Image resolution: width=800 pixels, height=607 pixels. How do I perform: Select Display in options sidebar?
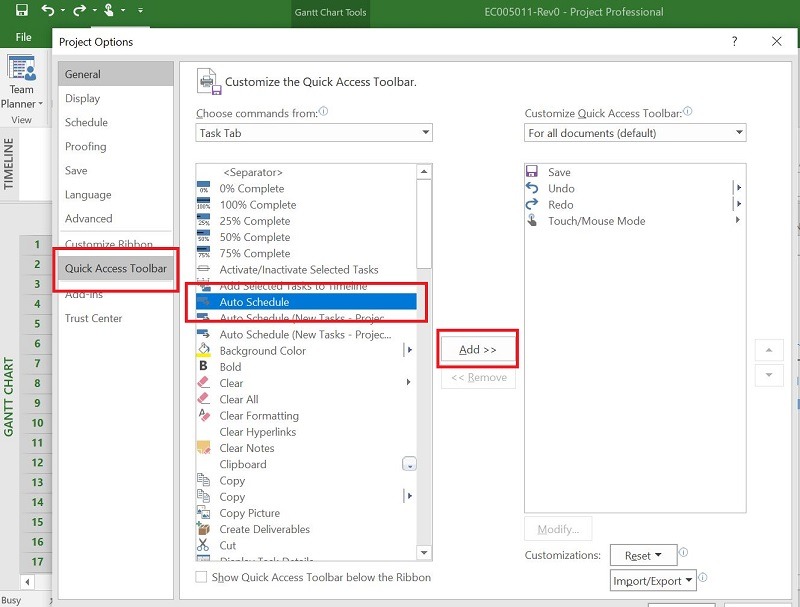116,98
